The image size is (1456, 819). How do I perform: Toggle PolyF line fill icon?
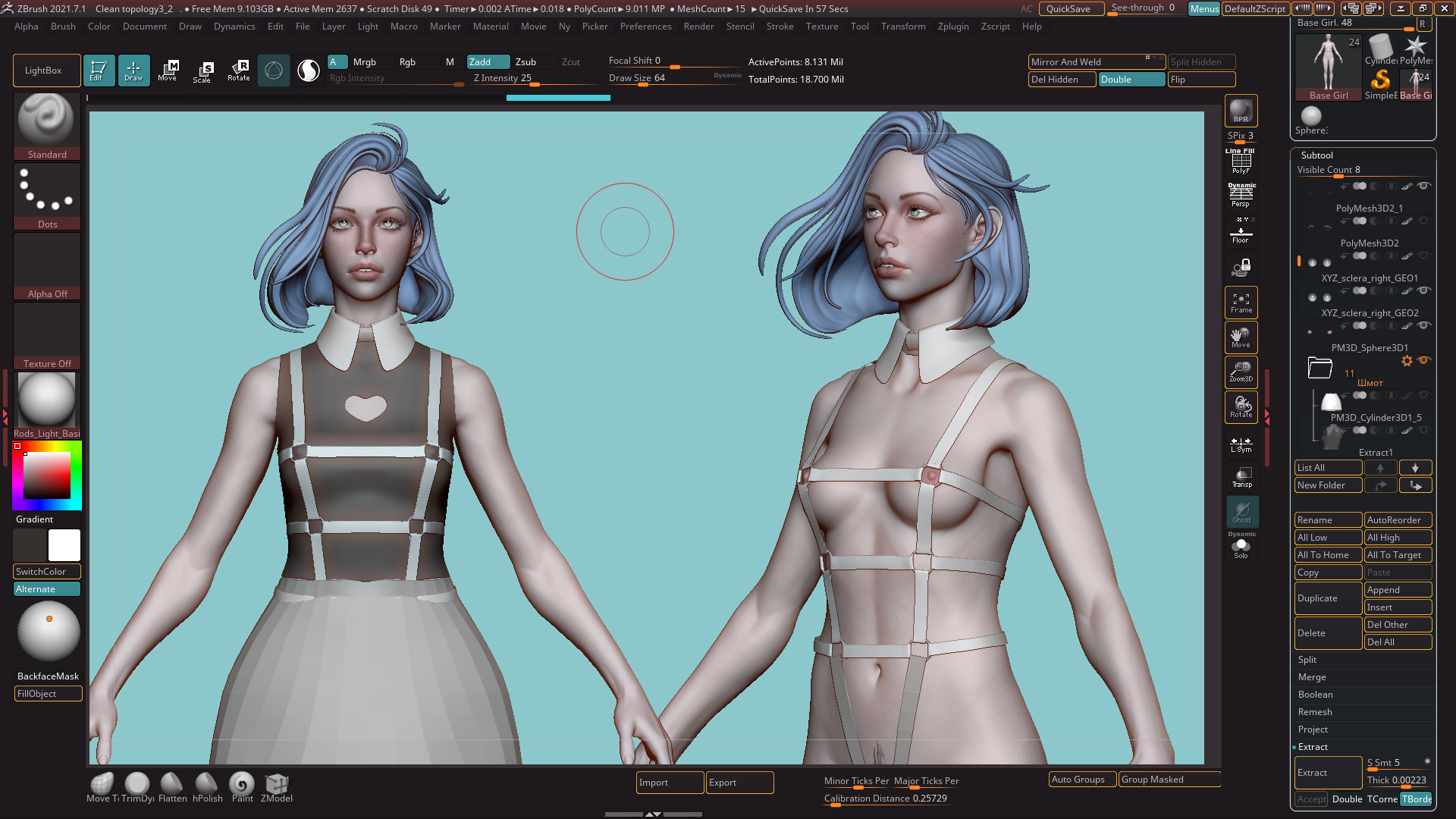click(1241, 162)
